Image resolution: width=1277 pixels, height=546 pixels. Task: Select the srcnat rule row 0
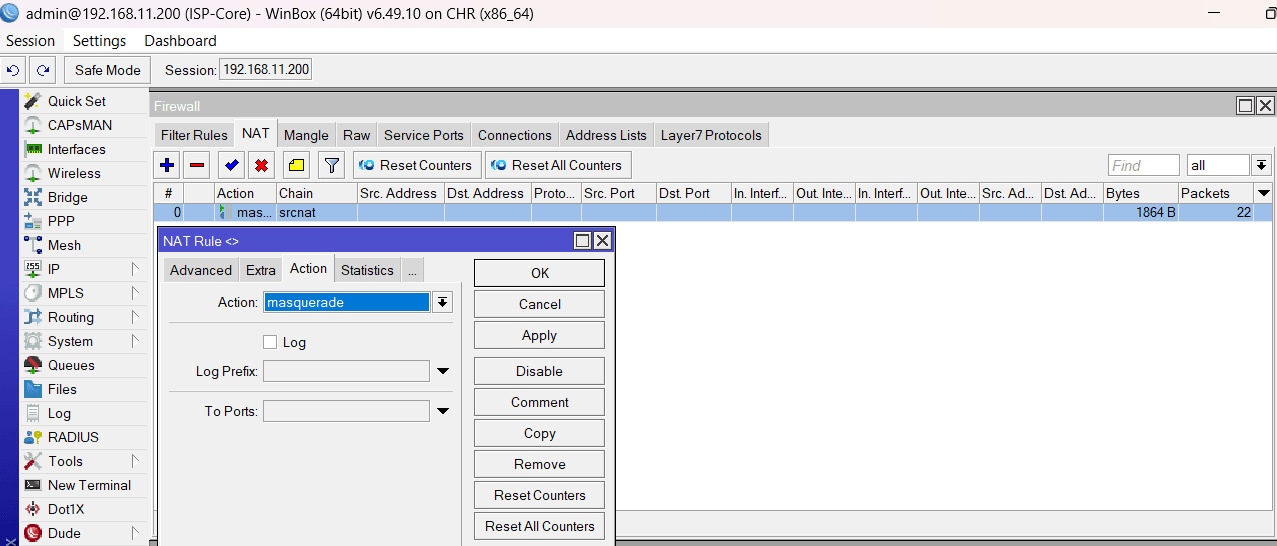(712, 212)
